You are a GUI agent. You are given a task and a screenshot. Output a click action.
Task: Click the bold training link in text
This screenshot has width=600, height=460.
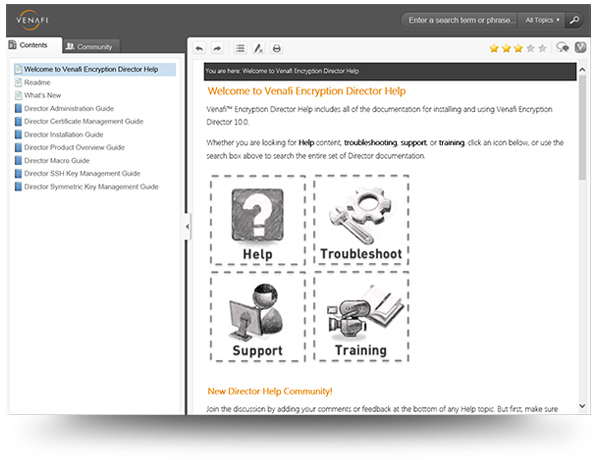coord(452,143)
